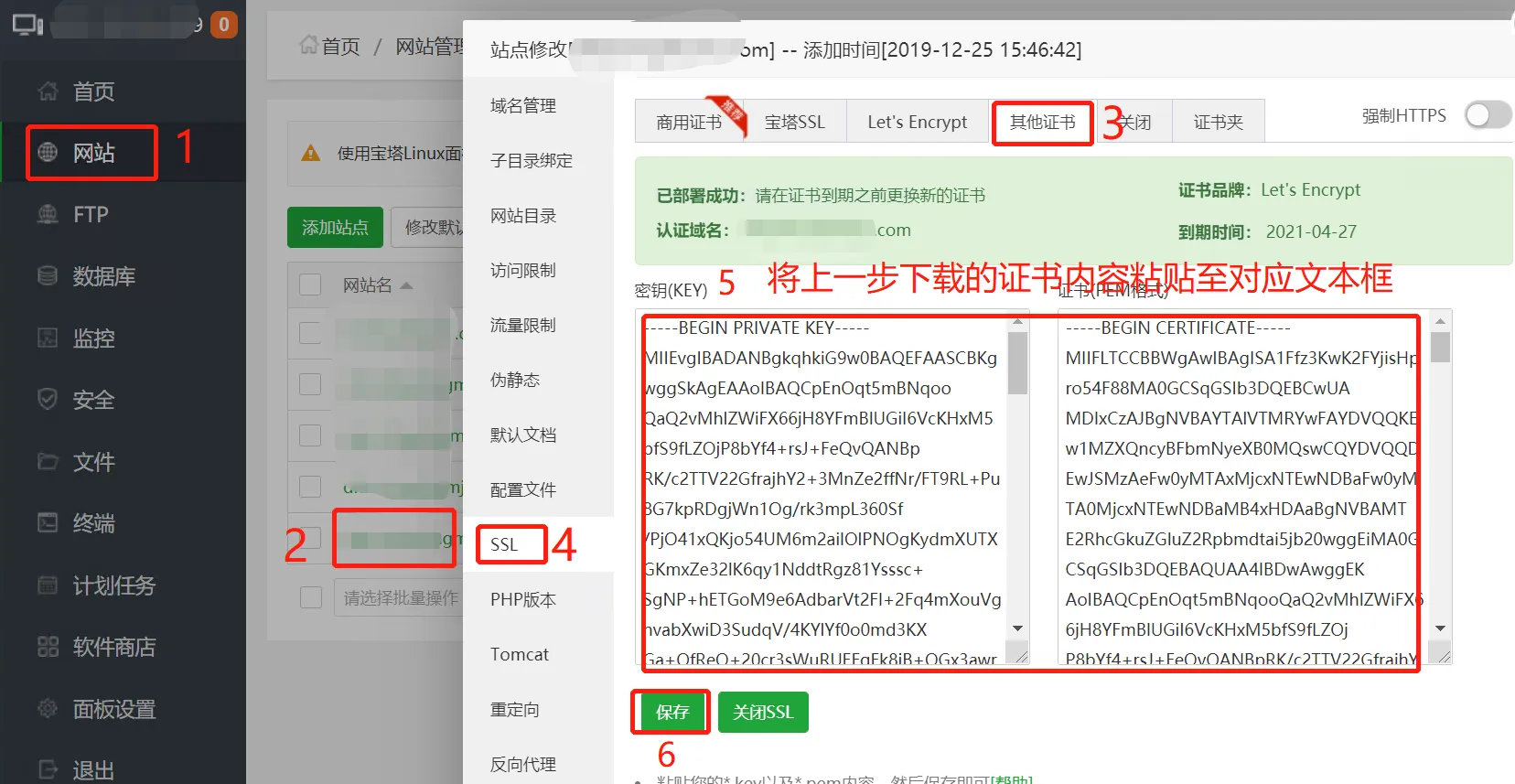Screen dimensions: 1515x784
Task: Click the 首页 breadcrumb link
Action: [x=341, y=46]
